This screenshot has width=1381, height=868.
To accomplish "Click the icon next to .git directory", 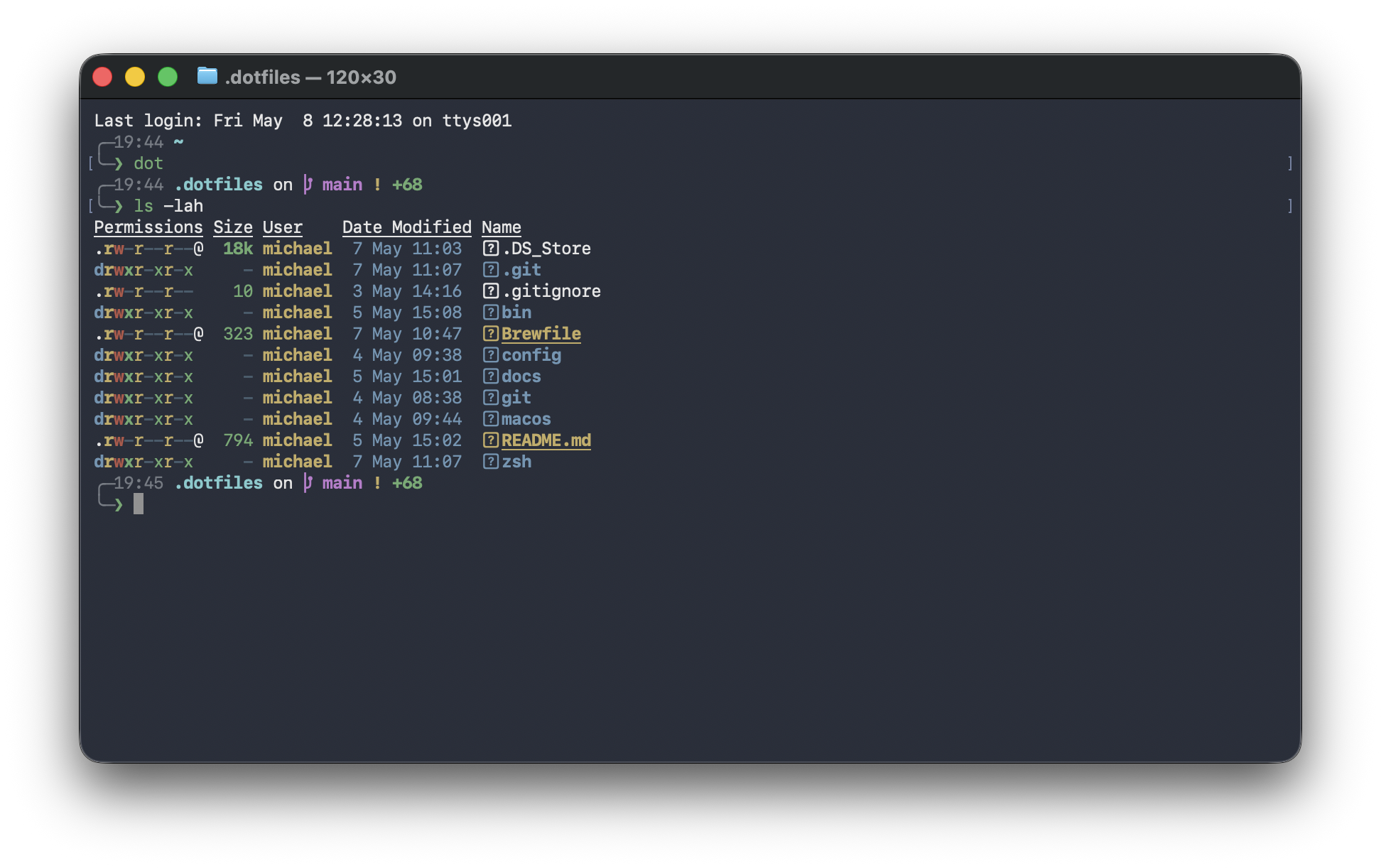I will click(490, 270).
